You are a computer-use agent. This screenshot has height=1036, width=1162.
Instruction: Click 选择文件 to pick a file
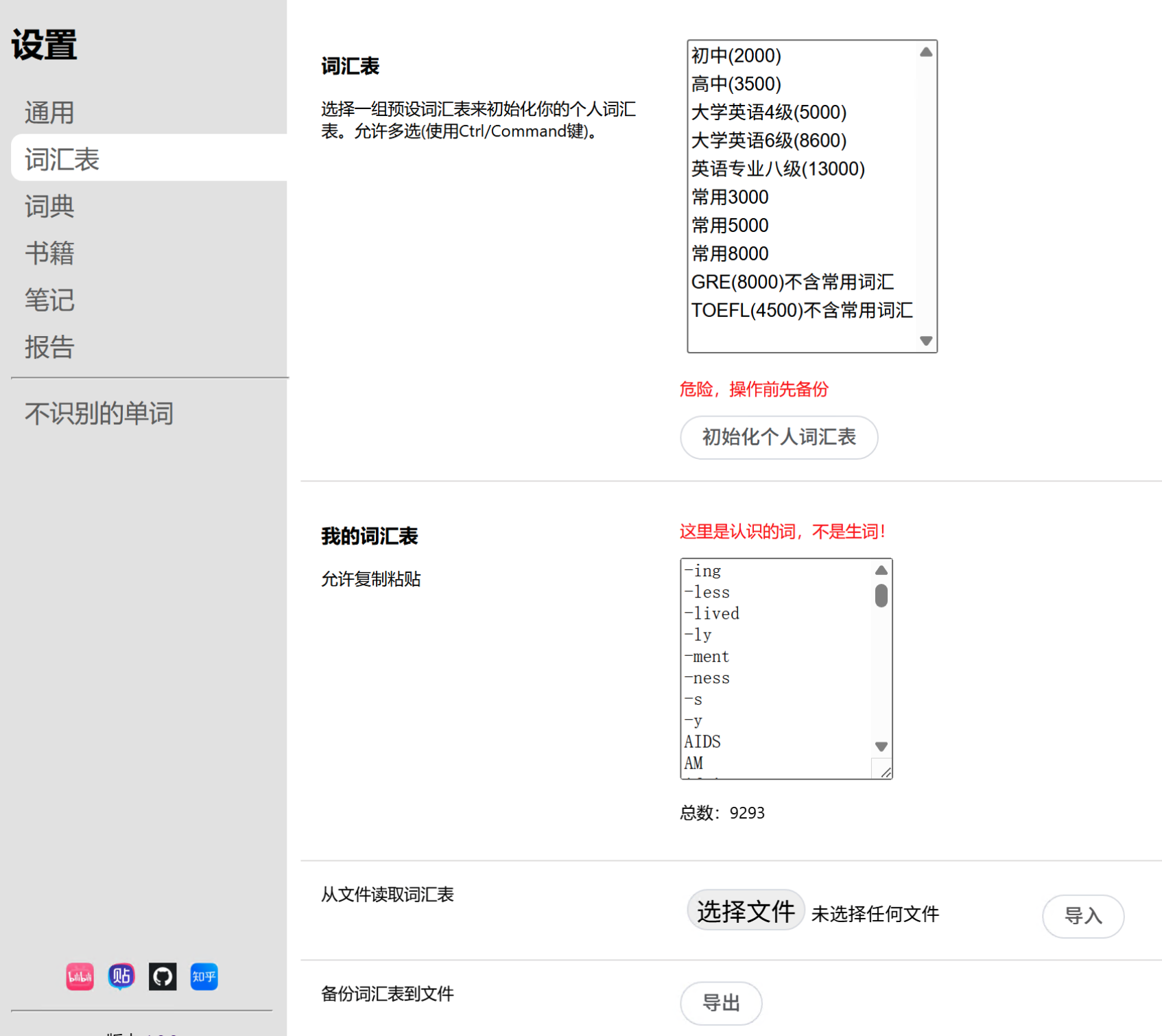pos(745,911)
